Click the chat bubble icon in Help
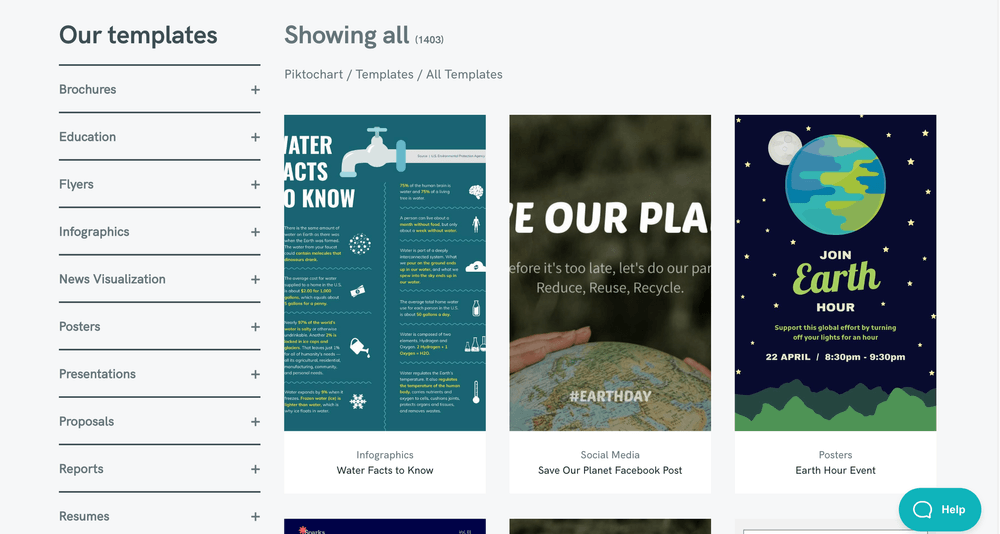This screenshot has height=534, width=1000. (923, 509)
